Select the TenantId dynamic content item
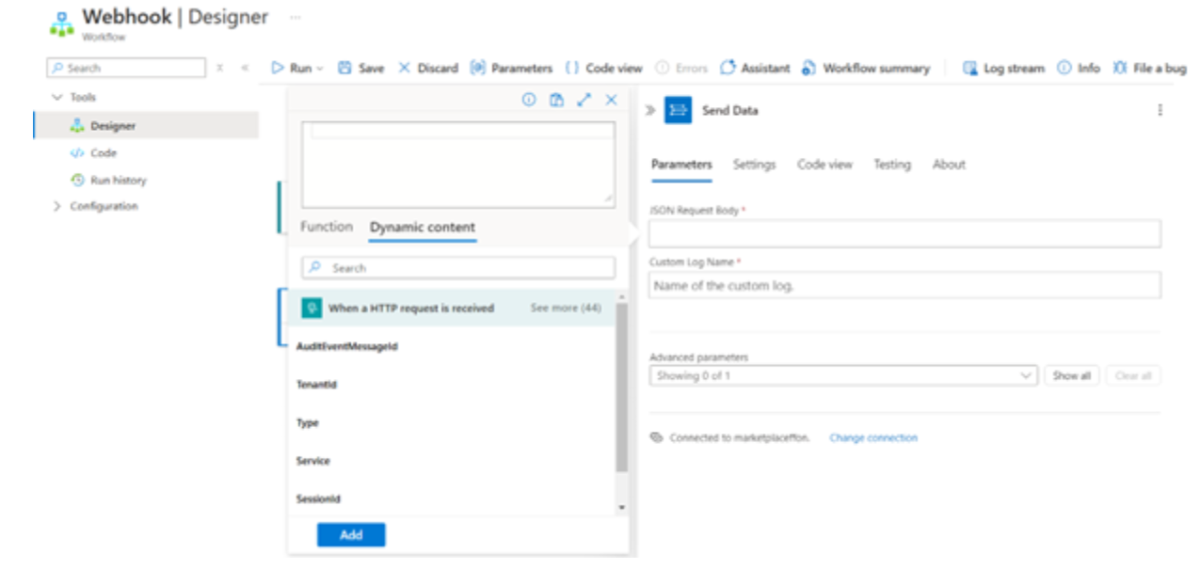1200x569 pixels. pos(316,385)
